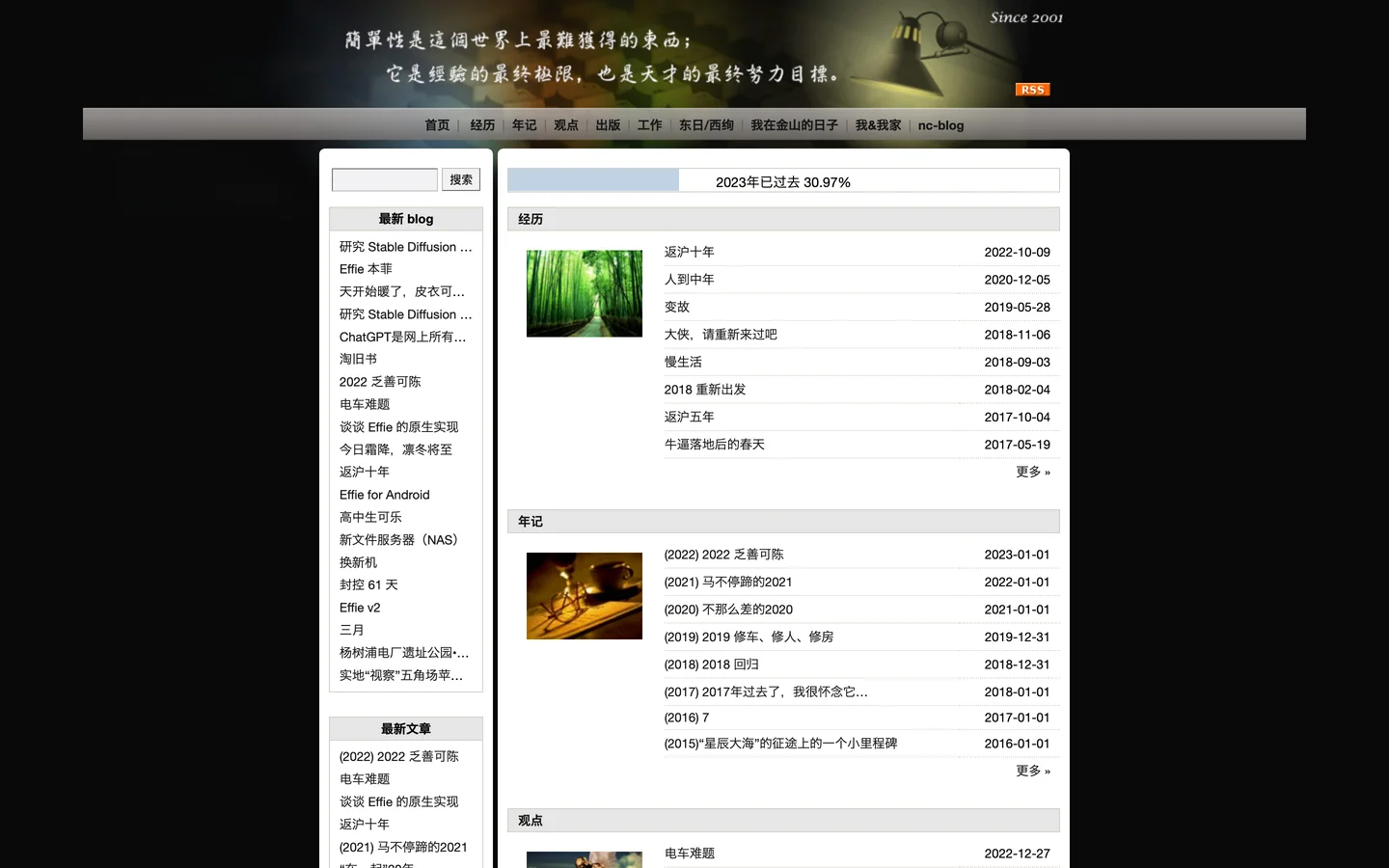The height and width of the screenshot is (868, 1389).
Task: Open blog entry 实地"视察"五角场苹…
Action: click(x=401, y=675)
